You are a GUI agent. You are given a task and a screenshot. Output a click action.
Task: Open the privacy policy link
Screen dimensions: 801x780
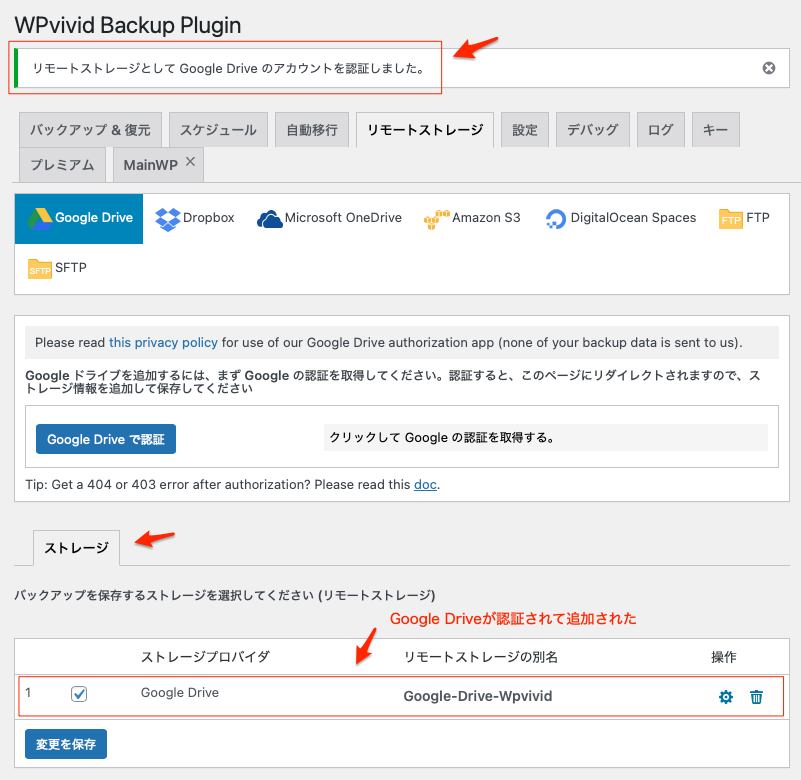coord(163,342)
